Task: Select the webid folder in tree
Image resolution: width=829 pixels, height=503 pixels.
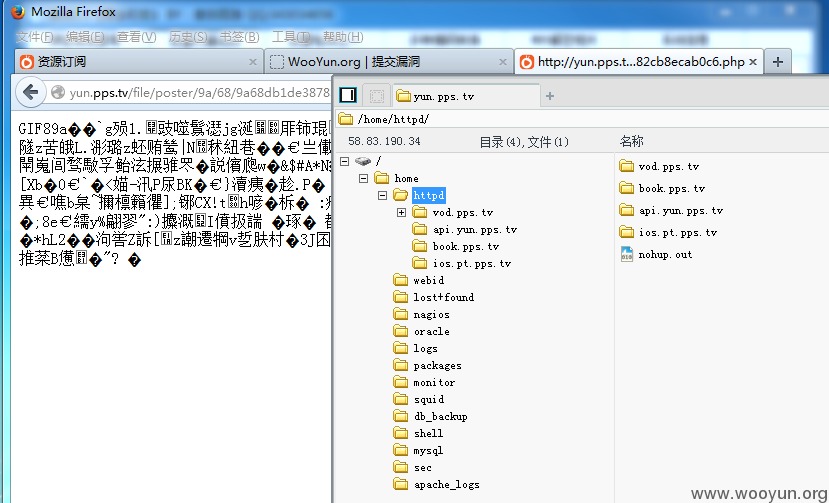Action: tap(419, 280)
